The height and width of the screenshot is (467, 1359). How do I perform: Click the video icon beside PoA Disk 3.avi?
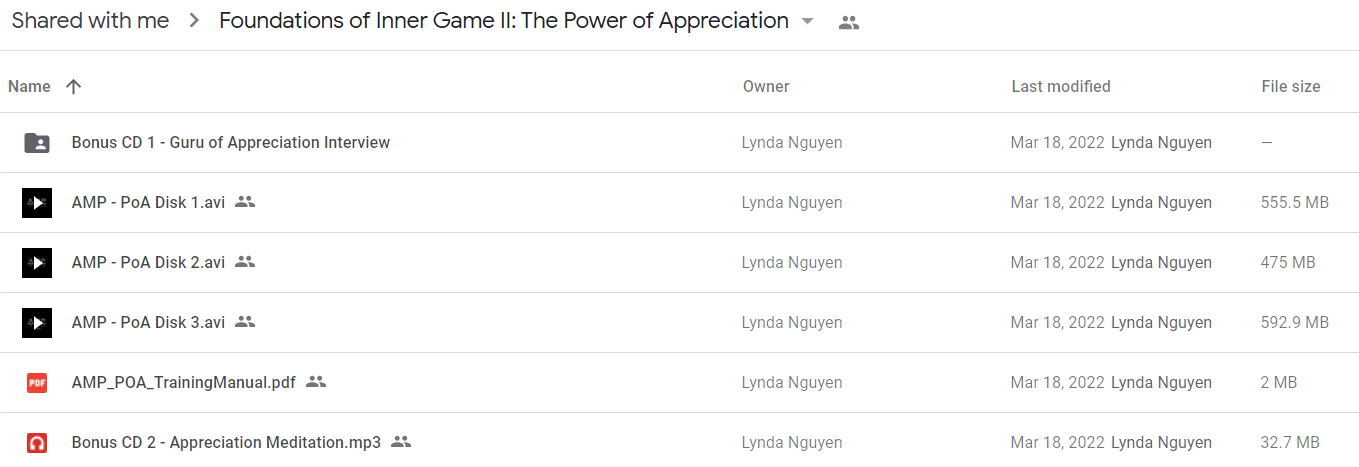(37, 323)
